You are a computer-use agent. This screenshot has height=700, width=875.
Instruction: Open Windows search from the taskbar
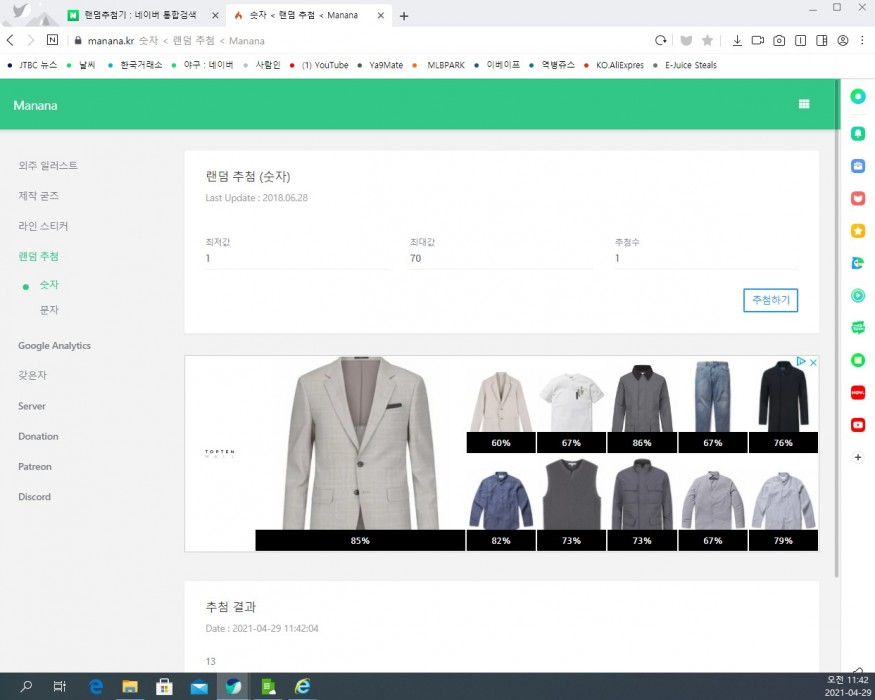point(26,686)
